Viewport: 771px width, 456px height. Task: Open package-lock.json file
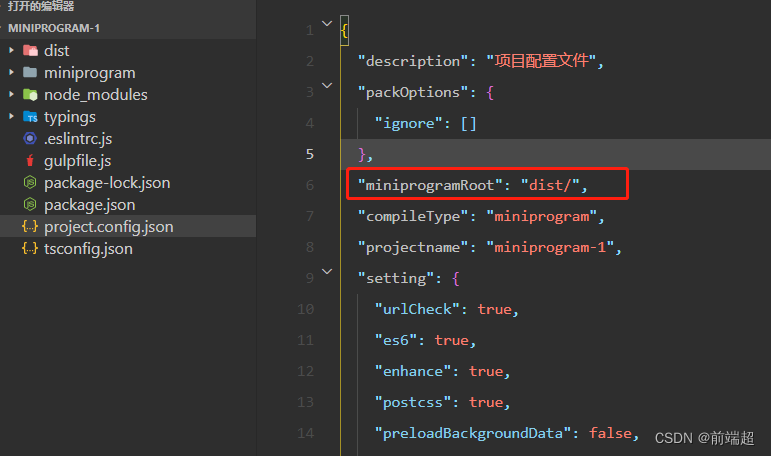click(x=107, y=183)
